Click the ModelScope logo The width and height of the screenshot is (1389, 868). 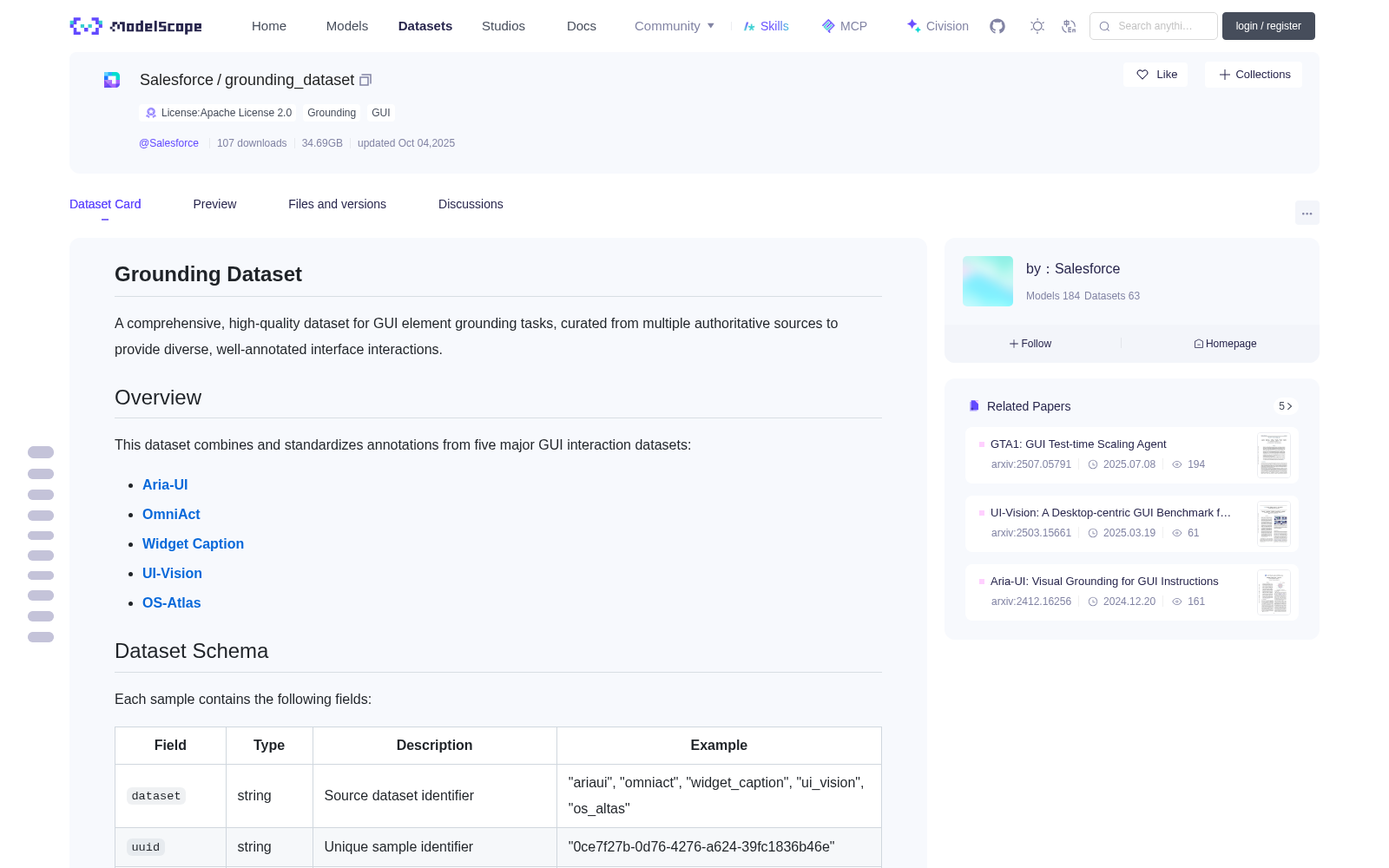coord(135,26)
